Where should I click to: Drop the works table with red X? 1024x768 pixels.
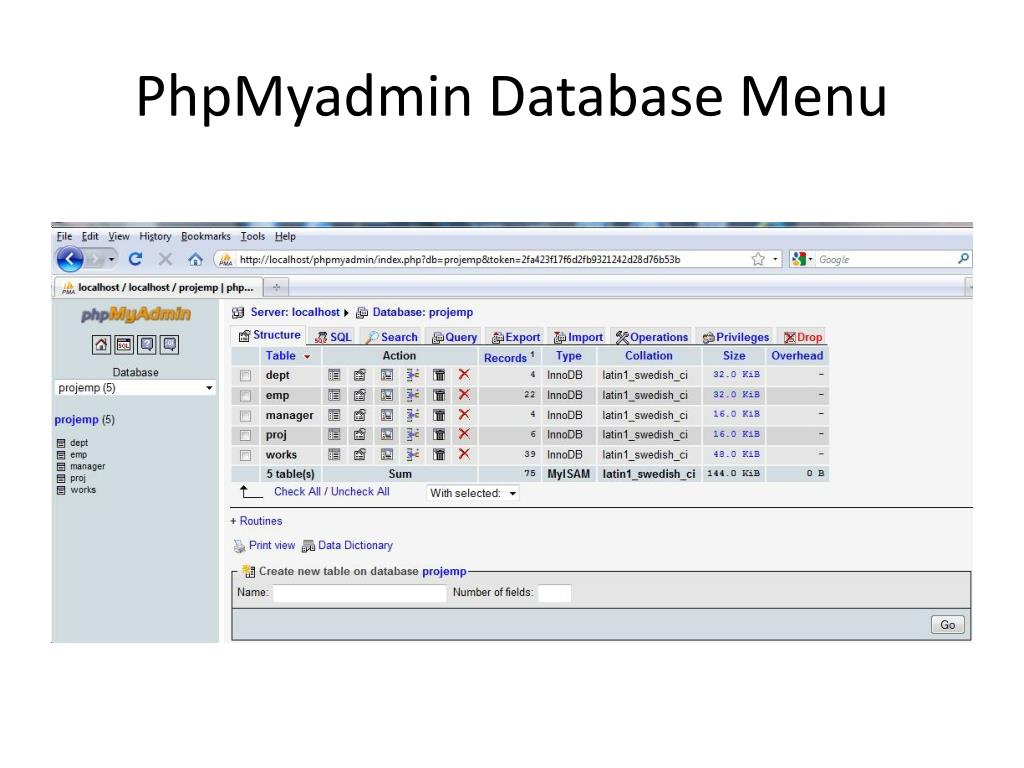point(464,454)
